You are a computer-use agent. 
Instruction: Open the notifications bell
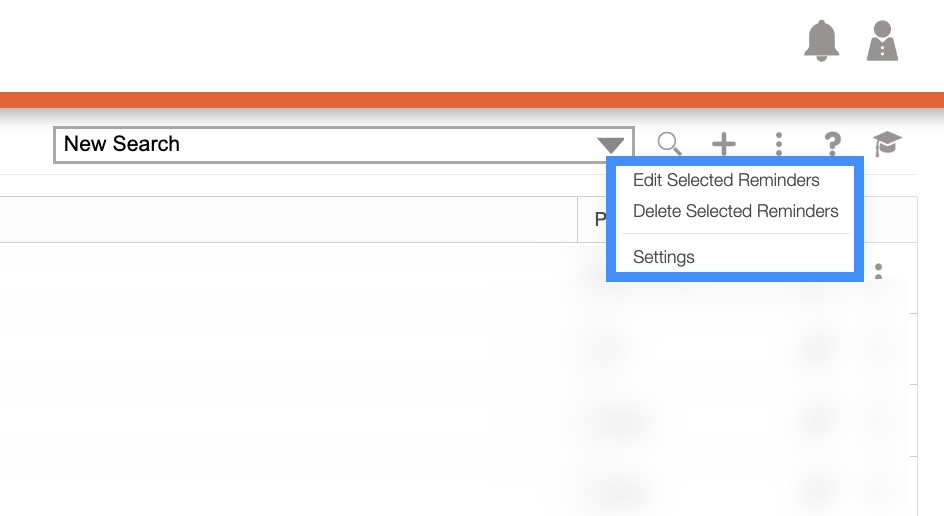coord(822,41)
